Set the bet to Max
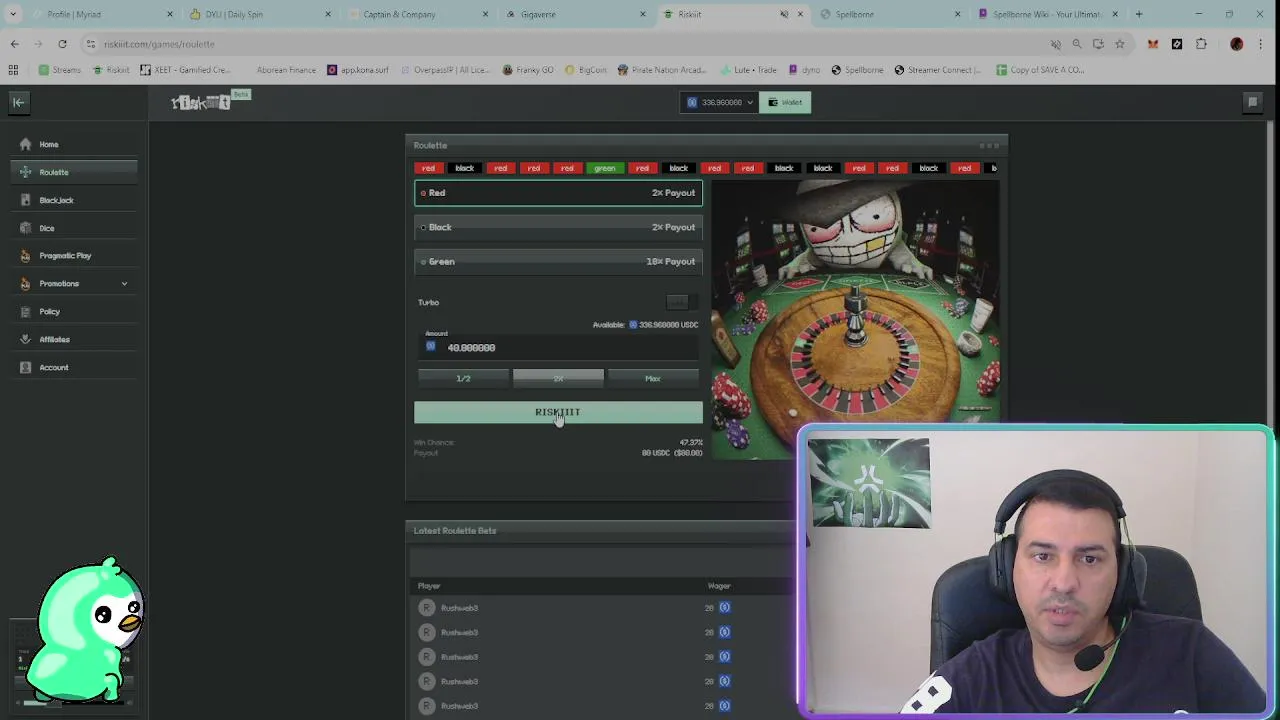The image size is (1280, 720). (x=653, y=378)
